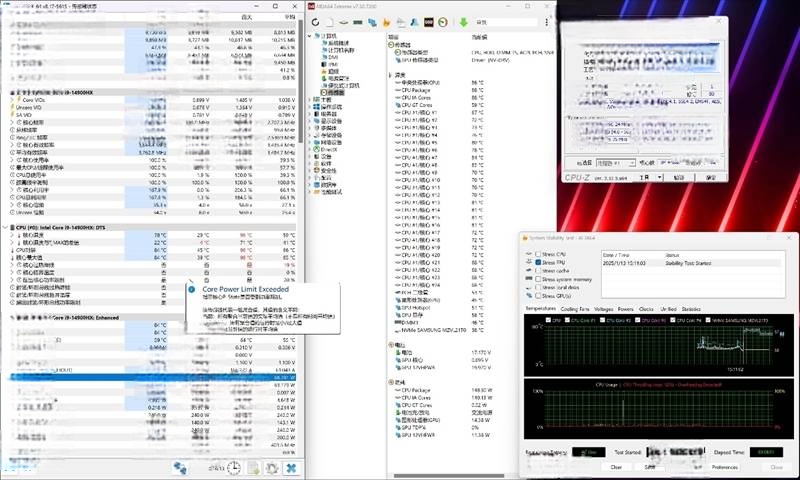Enable the Stress GPU(s) checkbox
Viewport: 800px width, 480px height.
click(x=538, y=296)
